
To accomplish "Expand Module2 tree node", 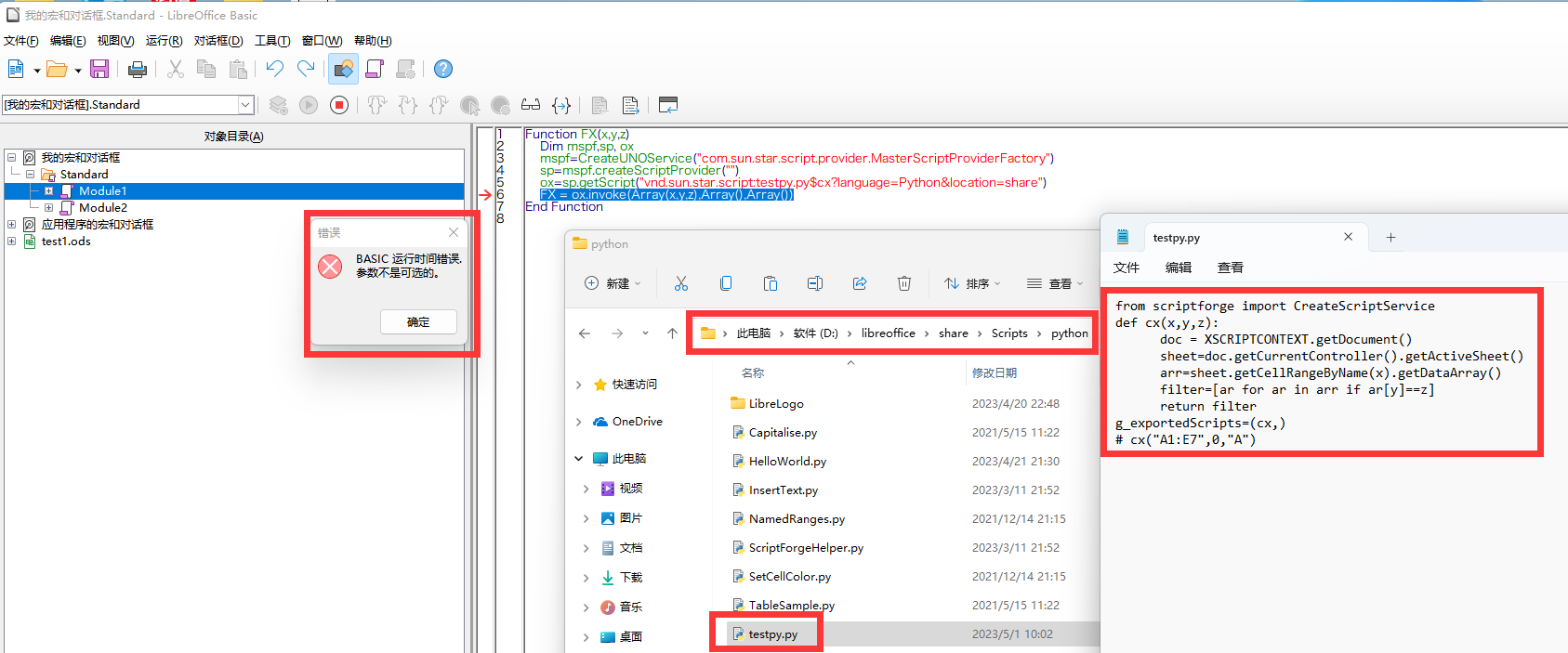I will 48,208.
